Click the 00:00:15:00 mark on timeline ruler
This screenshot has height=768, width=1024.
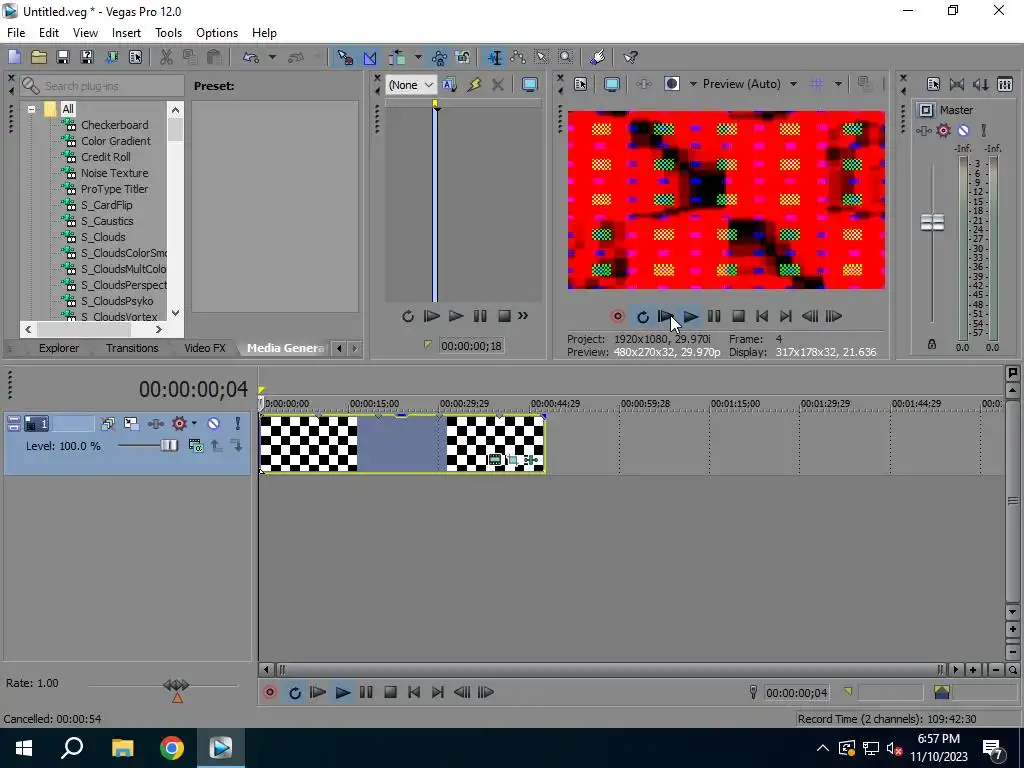[374, 404]
